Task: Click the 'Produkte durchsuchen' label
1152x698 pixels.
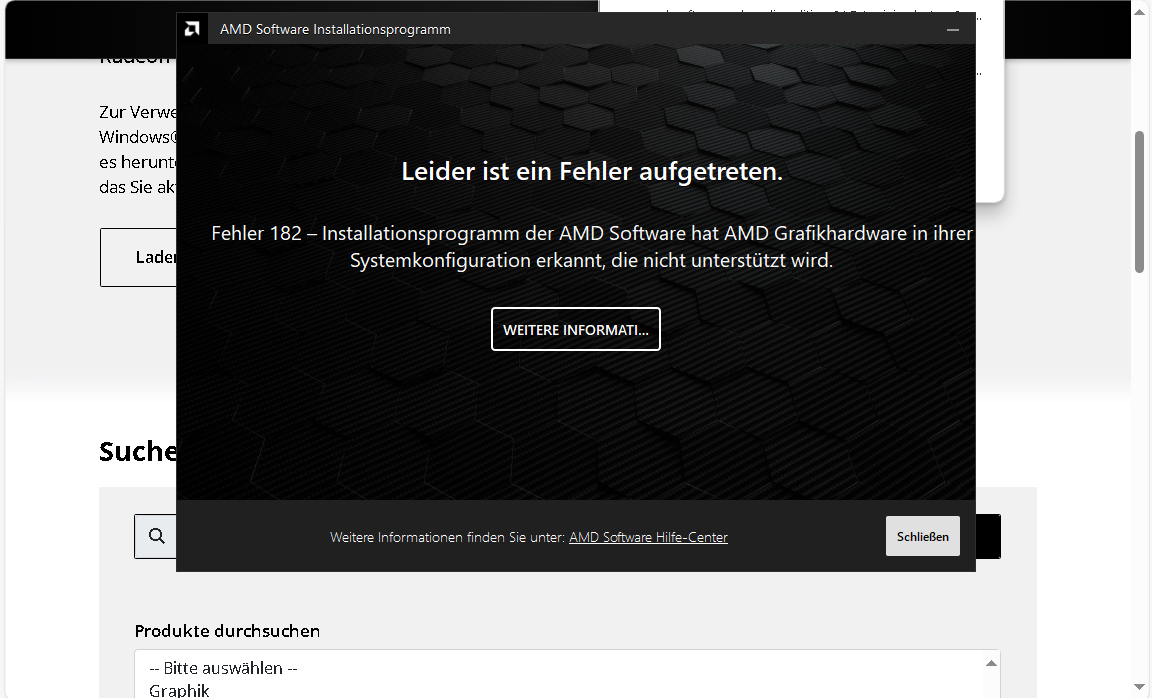Action: point(227,631)
